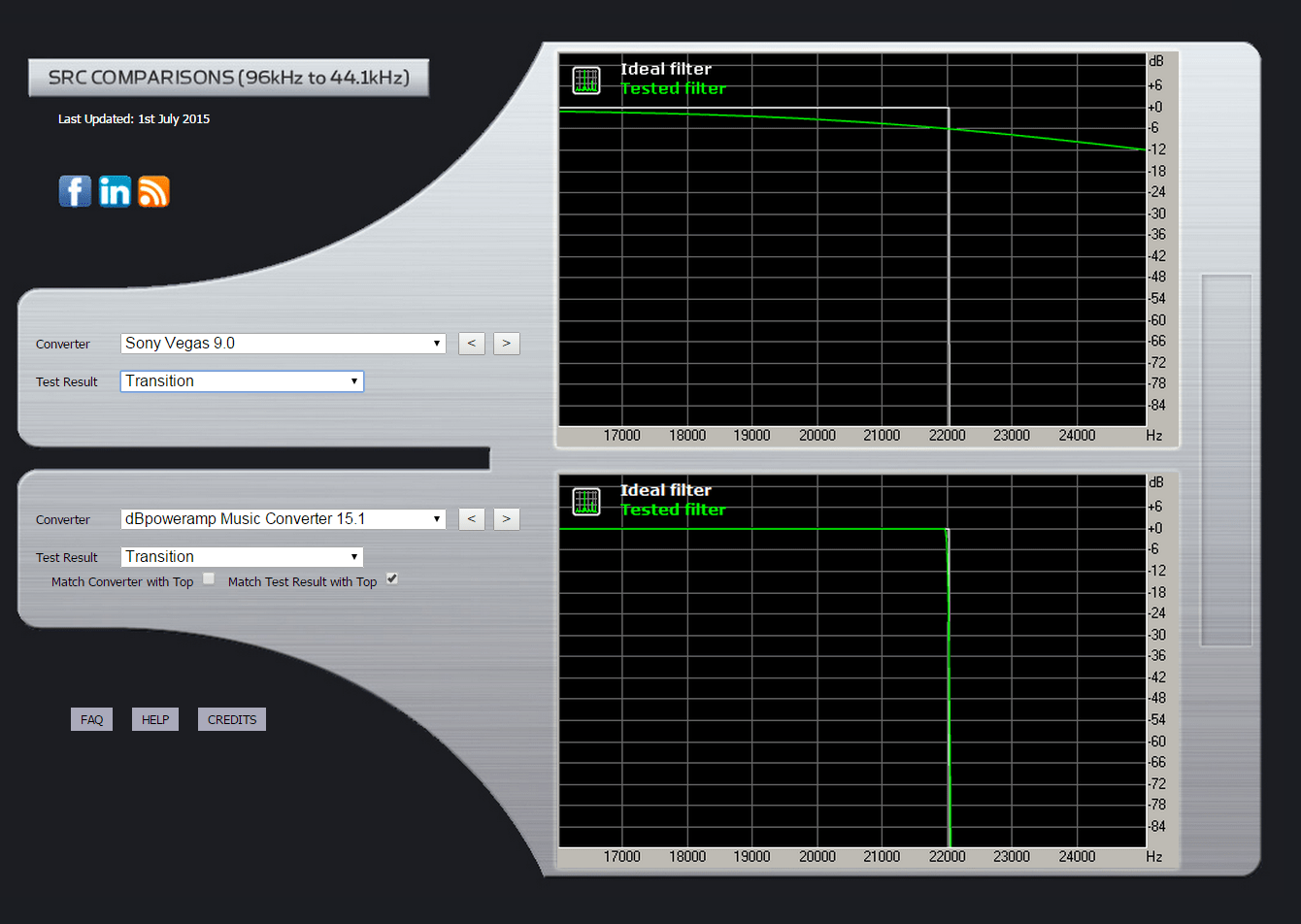Open the Converter dropdown showing Sony Vegas 9.0

(282, 343)
